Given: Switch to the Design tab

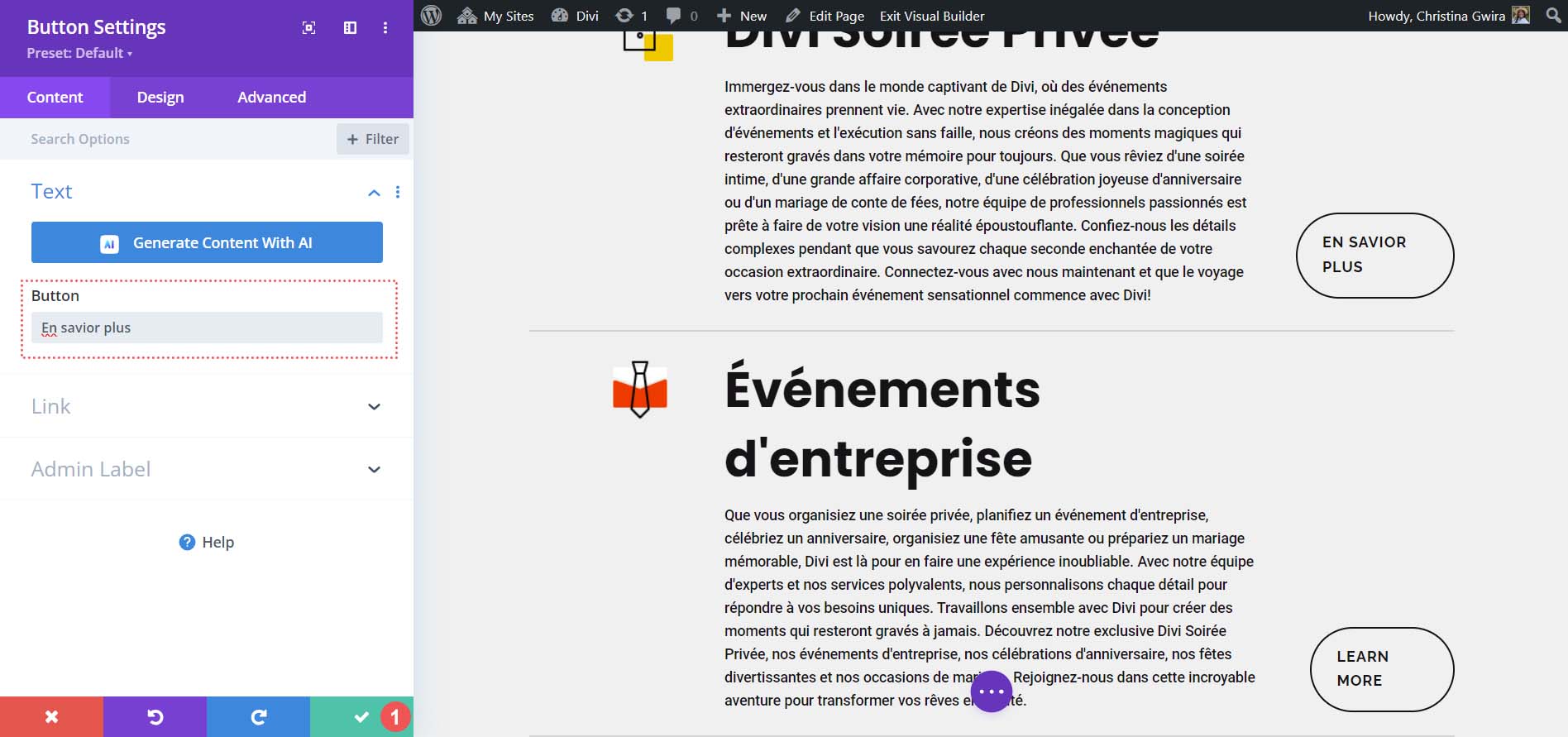Looking at the screenshot, I should (x=160, y=98).
